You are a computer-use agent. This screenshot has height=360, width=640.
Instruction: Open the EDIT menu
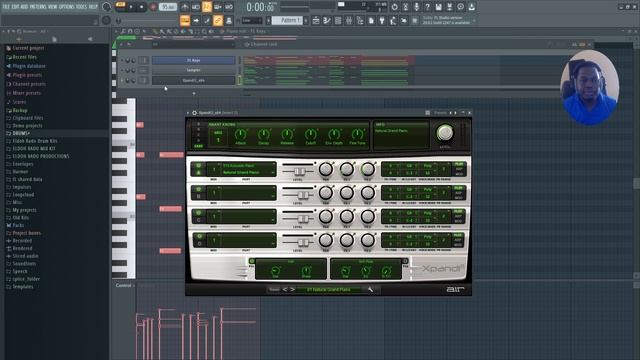point(16,7)
